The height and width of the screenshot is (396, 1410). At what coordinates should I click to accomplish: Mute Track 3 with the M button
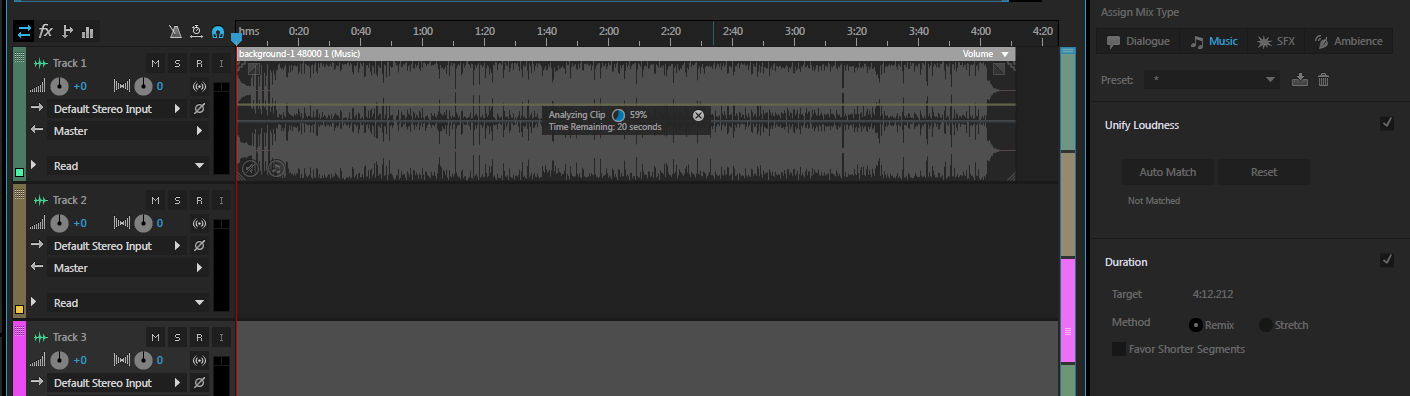click(x=155, y=337)
